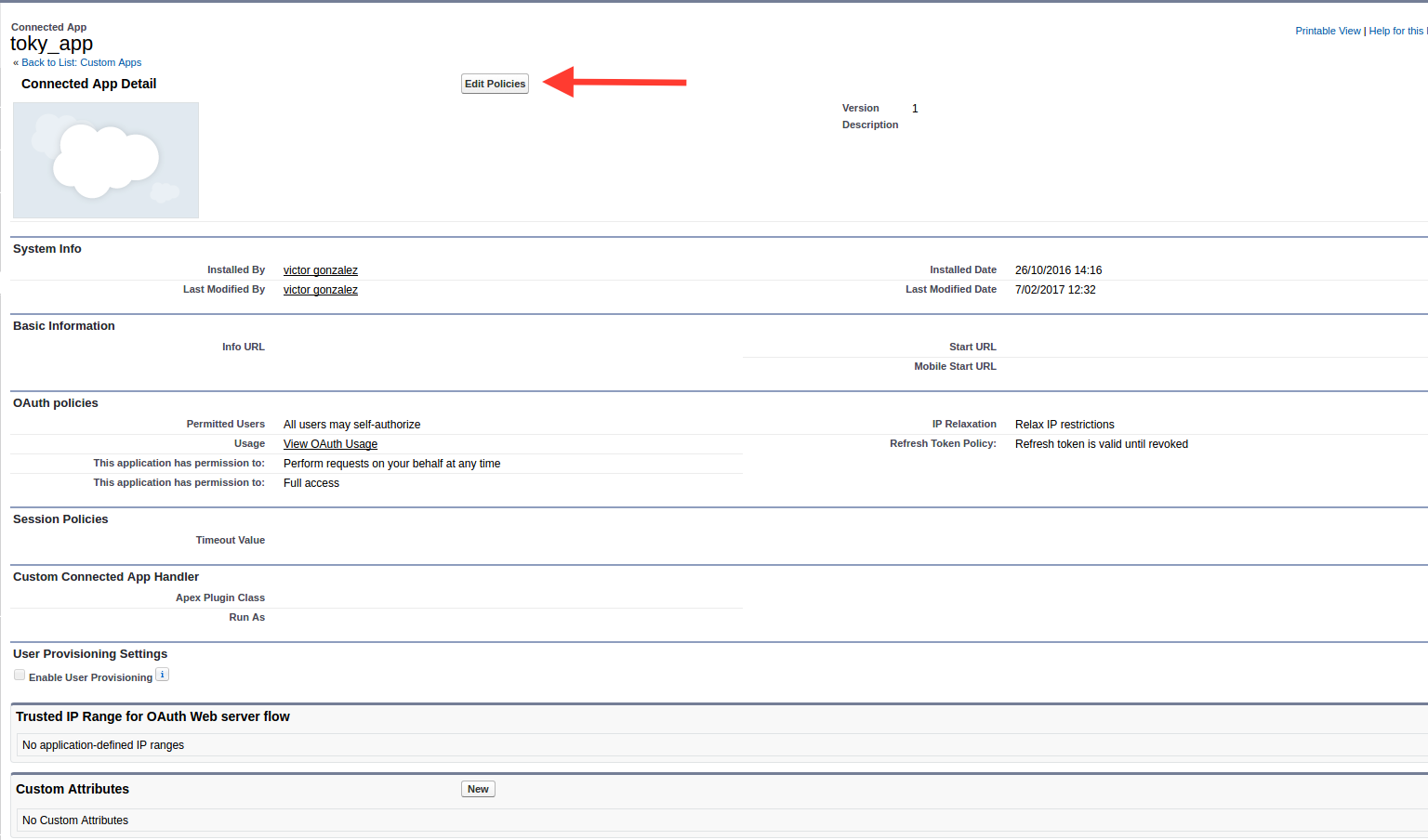This screenshot has width=1428, height=840.
Task: Click New button in Custom Attributes
Action: [x=478, y=789]
